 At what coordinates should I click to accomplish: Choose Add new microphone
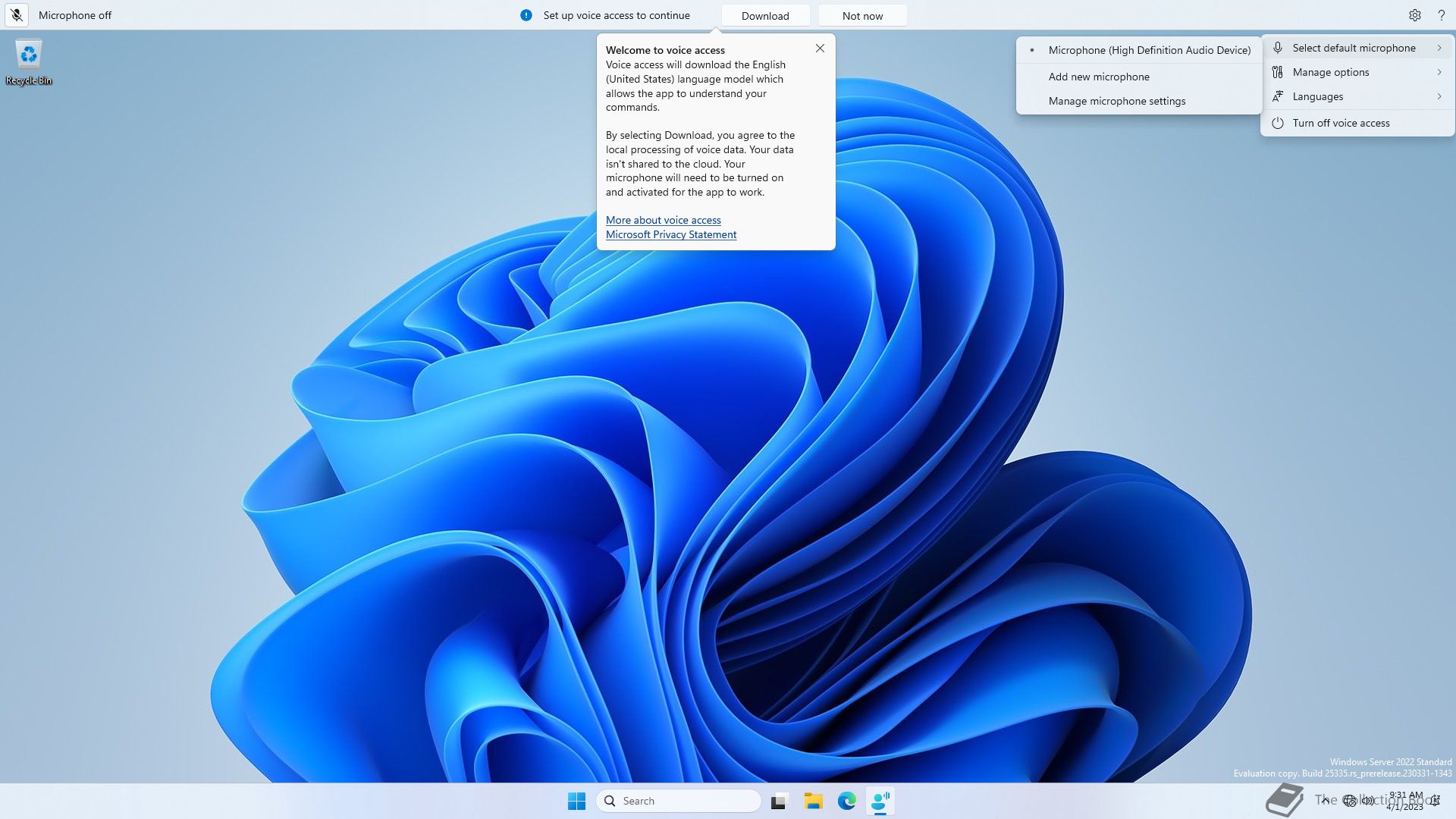[x=1139, y=77]
